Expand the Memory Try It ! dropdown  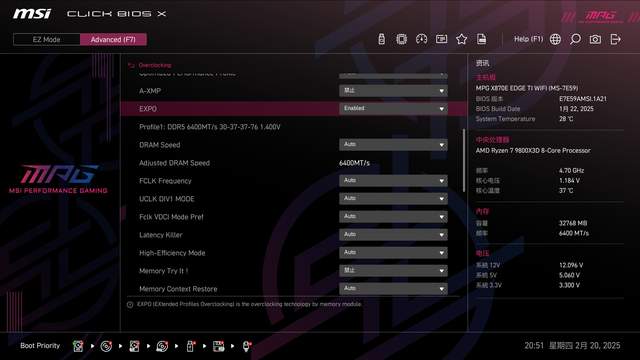(393, 271)
